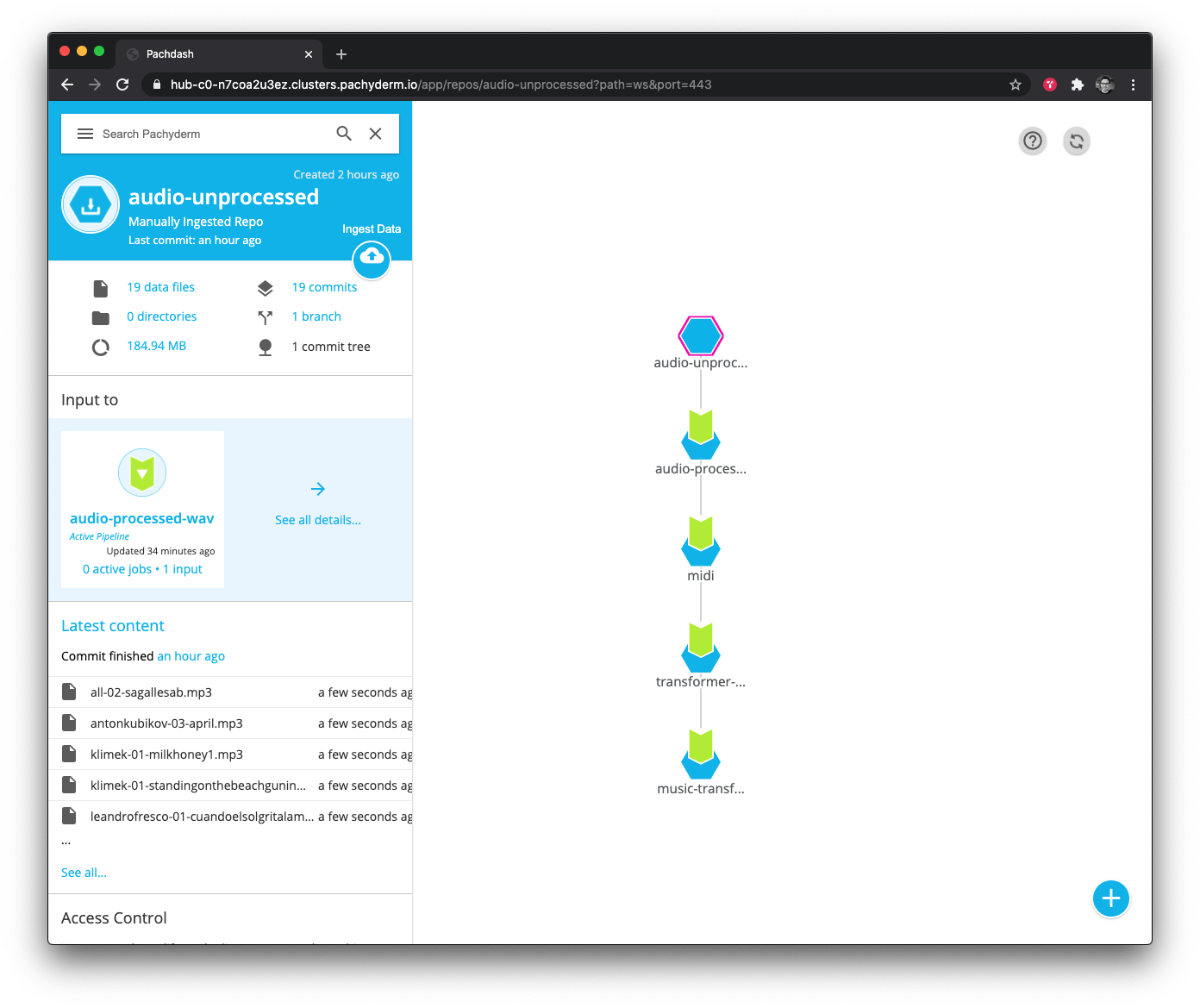Focus the Search Pachyderm input field
The width and height of the screenshot is (1200, 1008).
(216, 134)
